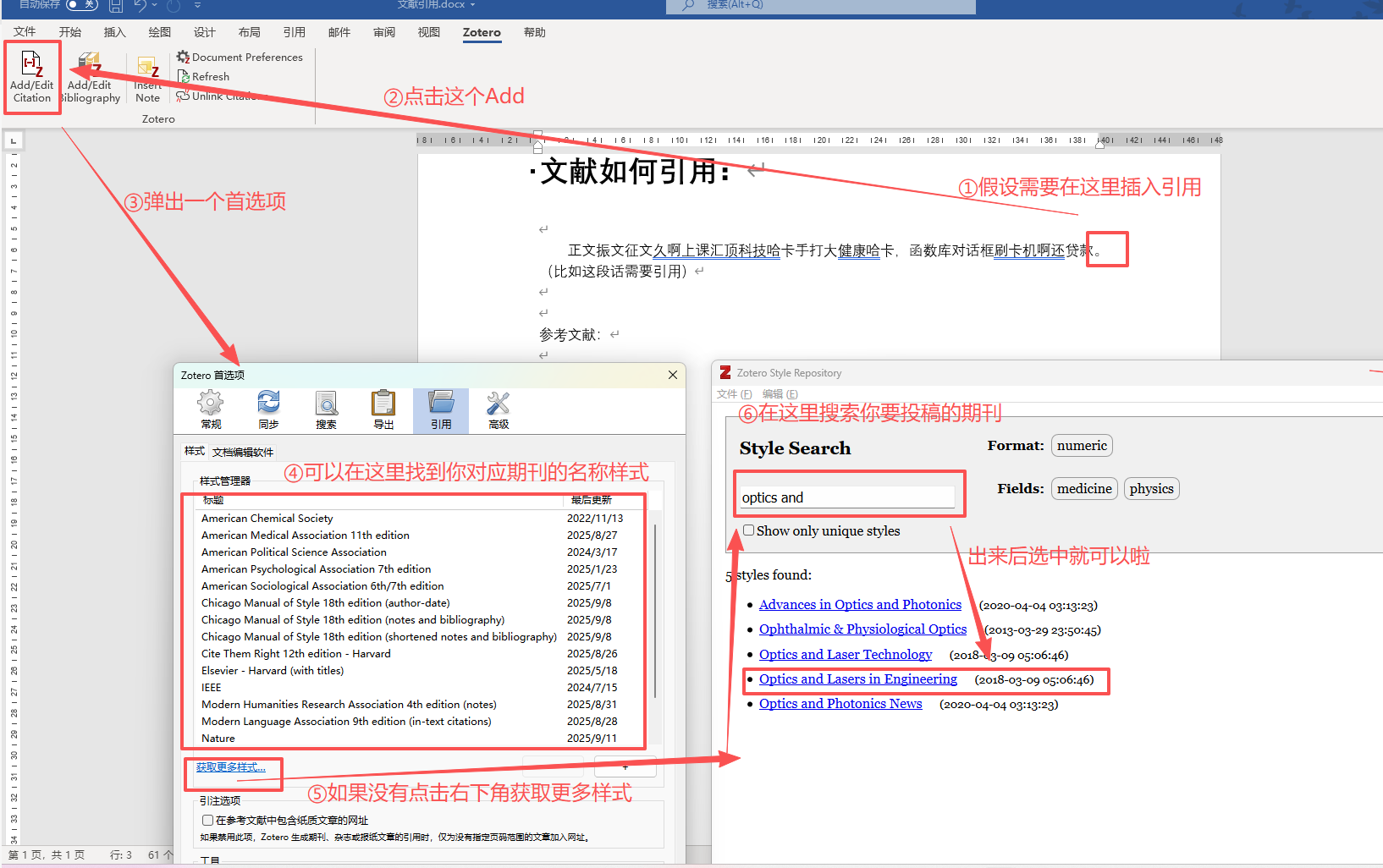The image size is (1383, 868).
Task: Click the physics field button
Action: (1151, 489)
